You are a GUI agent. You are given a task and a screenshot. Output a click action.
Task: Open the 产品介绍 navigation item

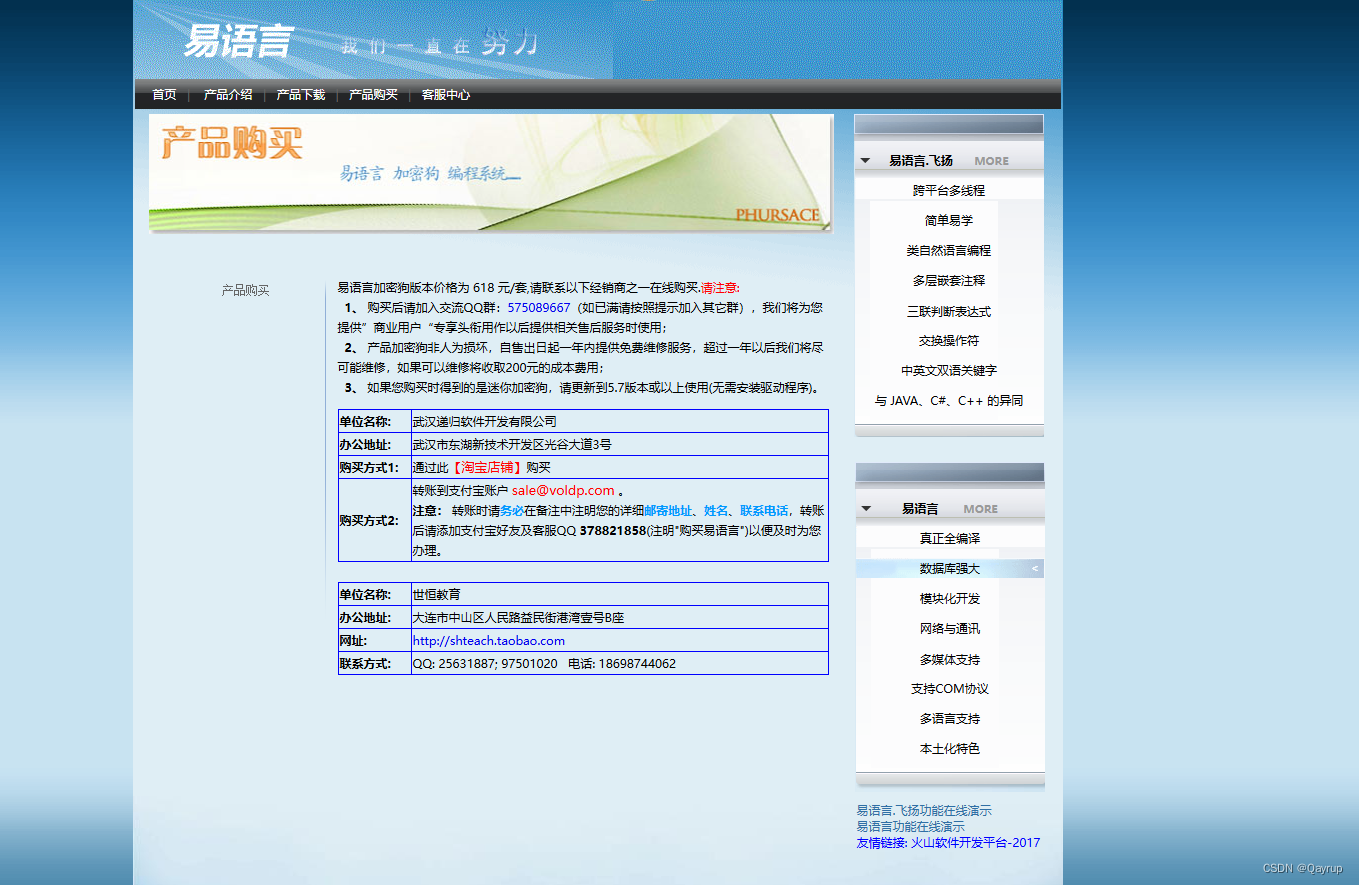click(x=228, y=95)
